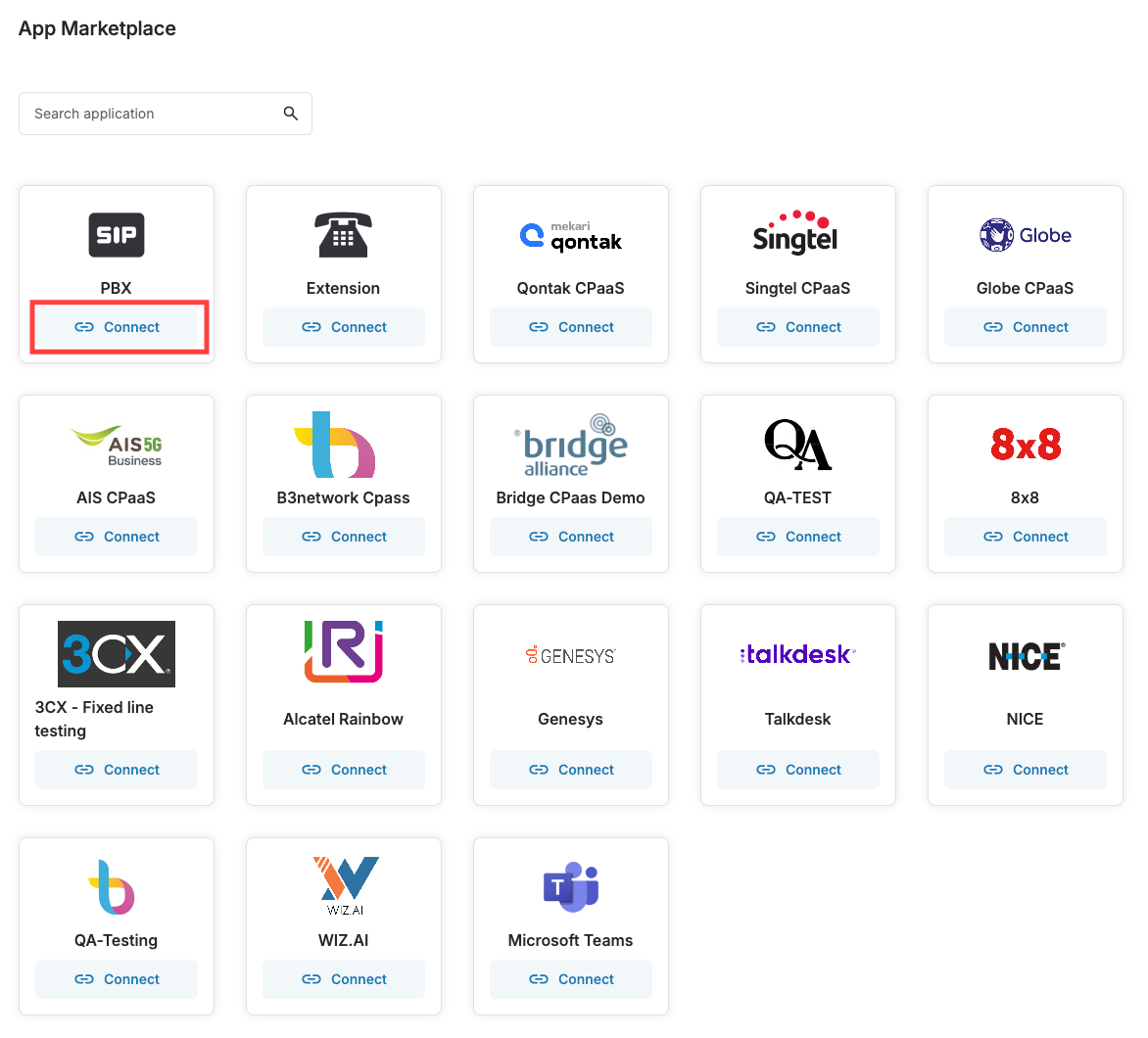Click the bridge alliance logo
The image size is (1148, 1038).
(571, 445)
